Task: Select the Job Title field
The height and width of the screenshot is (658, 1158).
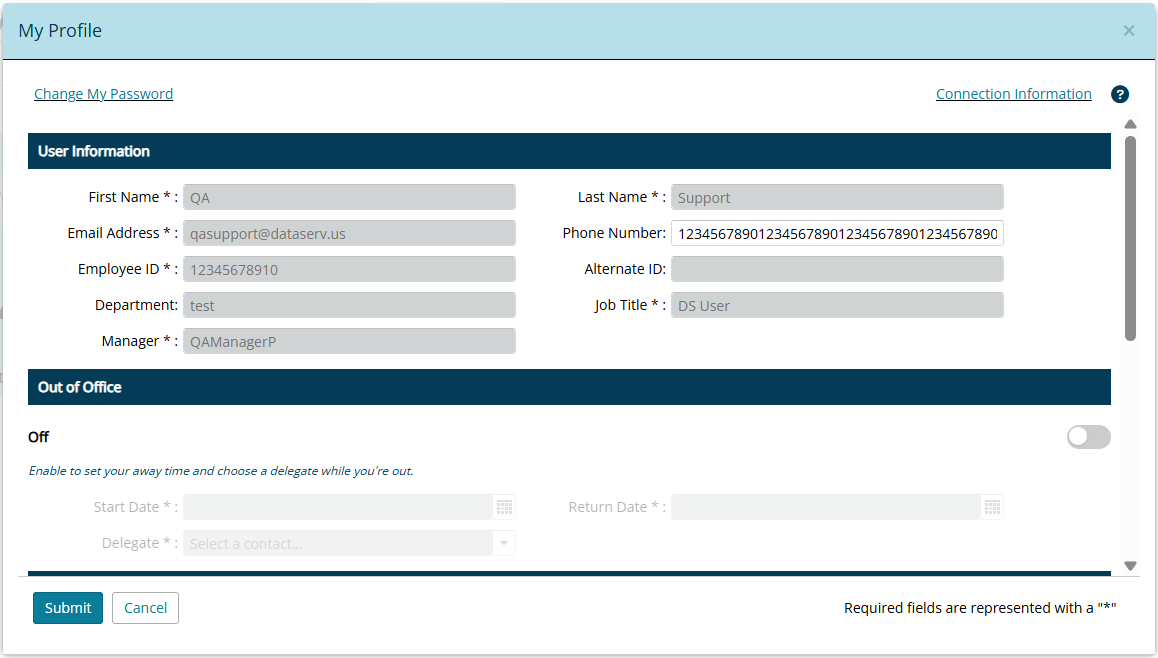Action: click(x=837, y=305)
